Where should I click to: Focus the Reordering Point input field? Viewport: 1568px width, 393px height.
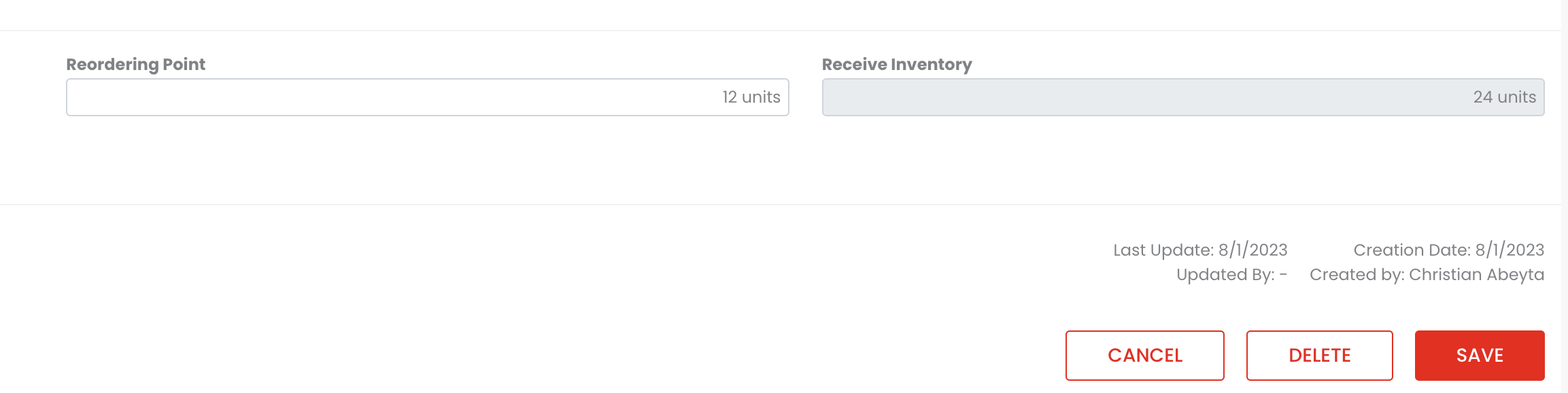[x=427, y=97]
